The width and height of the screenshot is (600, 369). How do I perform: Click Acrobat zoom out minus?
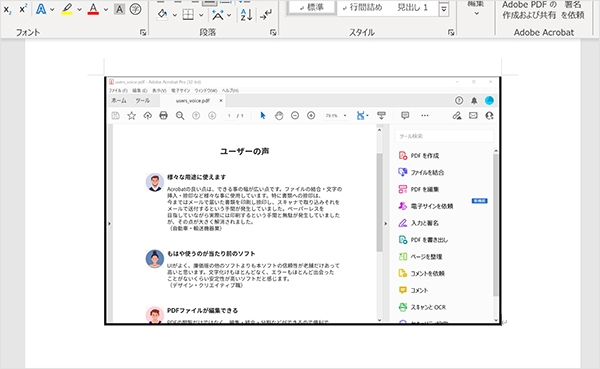click(295, 115)
